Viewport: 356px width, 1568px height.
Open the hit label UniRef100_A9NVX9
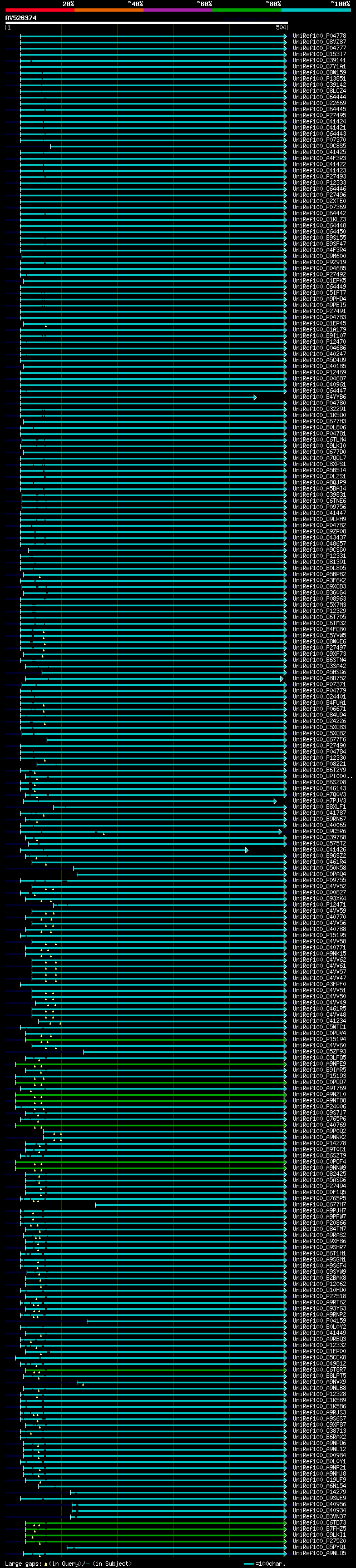pos(319,1382)
